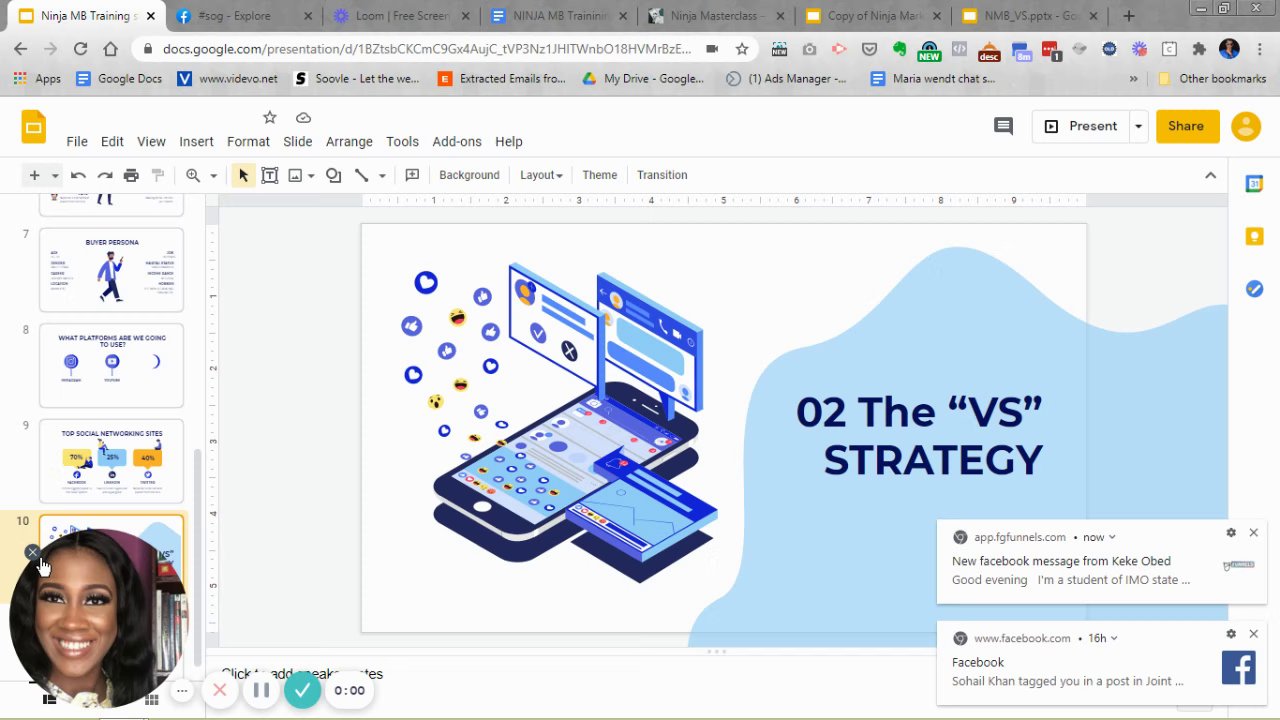1280x720 pixels.
Task: Expand the line type dropdown arrow
Action: tap(382, 176)
